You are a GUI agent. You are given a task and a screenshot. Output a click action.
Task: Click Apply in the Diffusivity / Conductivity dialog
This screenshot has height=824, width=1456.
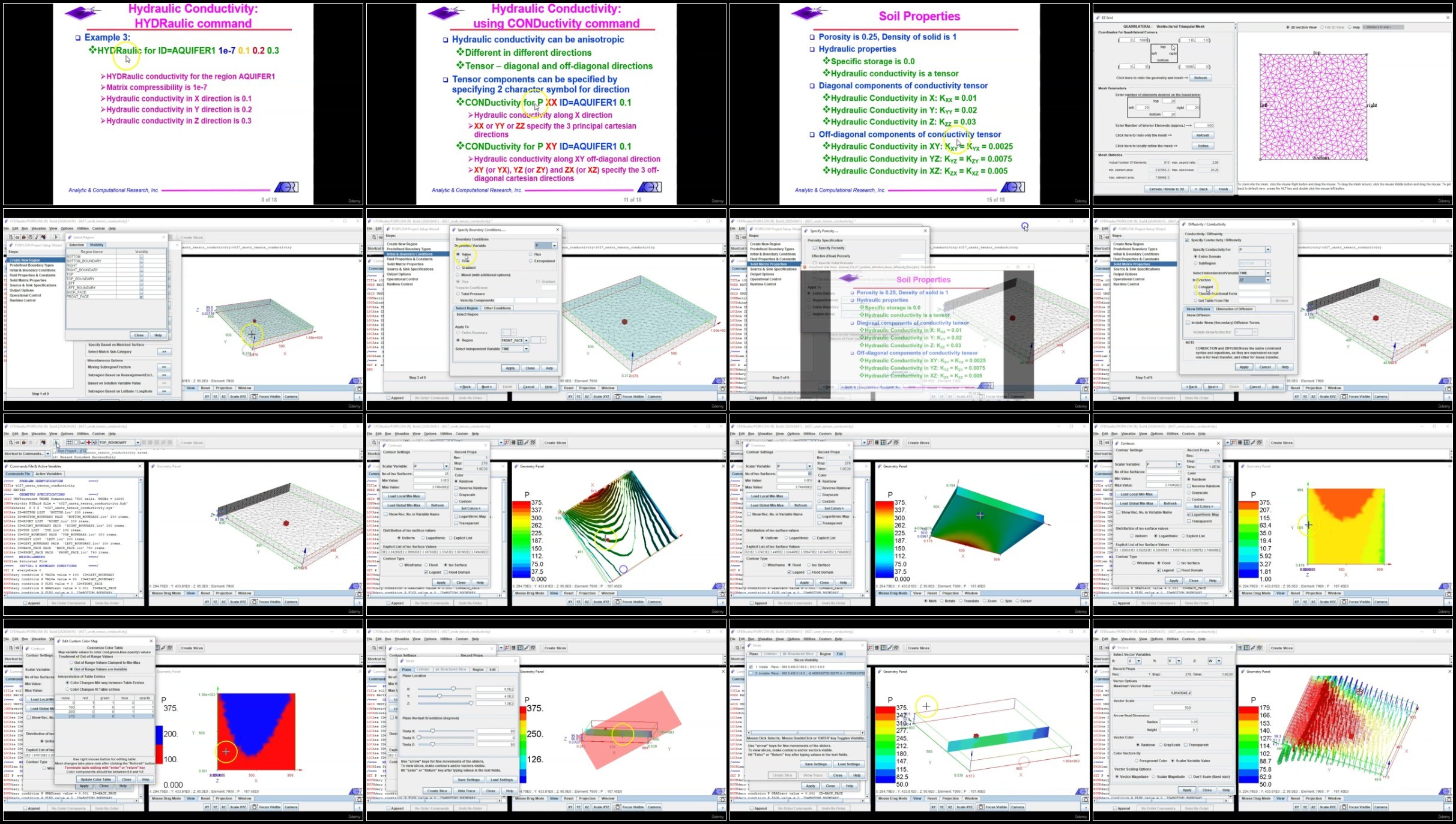pos(1244,367)
